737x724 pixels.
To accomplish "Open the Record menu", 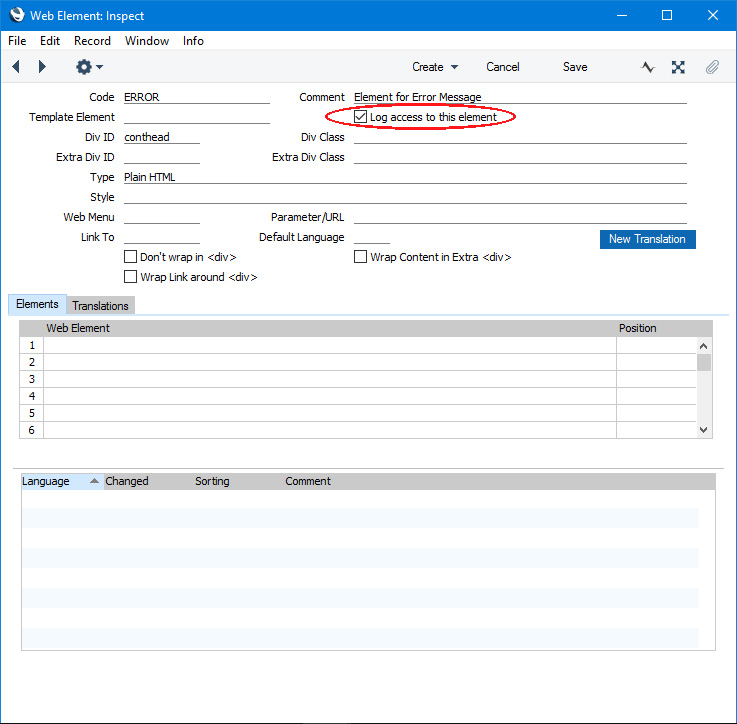I will point(92,41).
